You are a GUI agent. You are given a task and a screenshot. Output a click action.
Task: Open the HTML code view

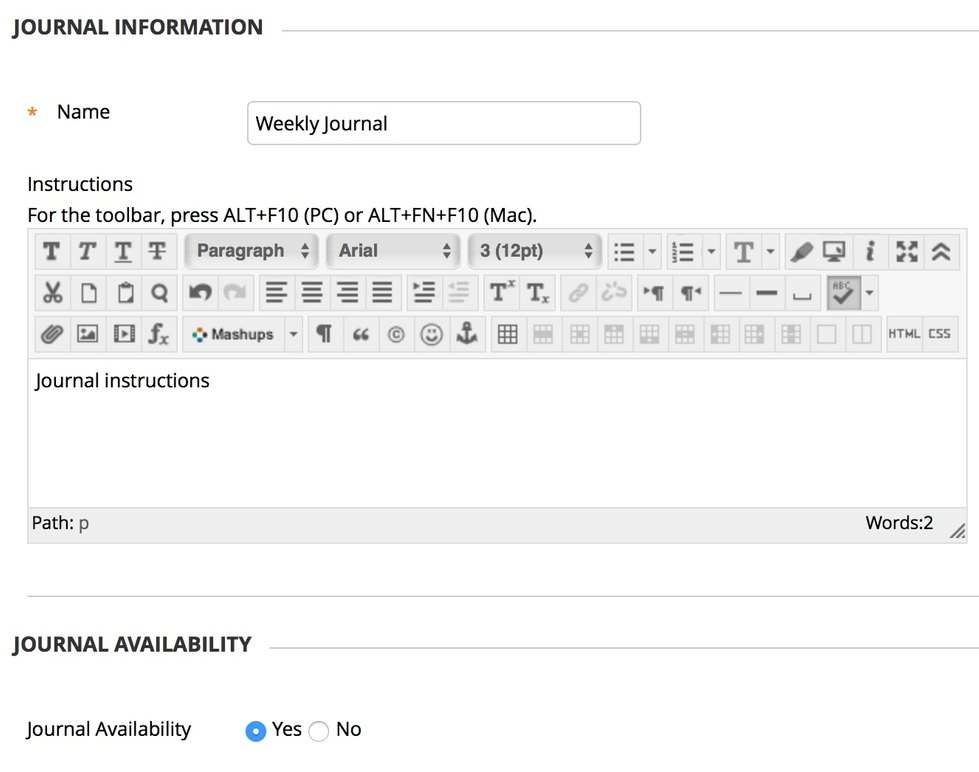pyautogui.click(x=904, y=335)
